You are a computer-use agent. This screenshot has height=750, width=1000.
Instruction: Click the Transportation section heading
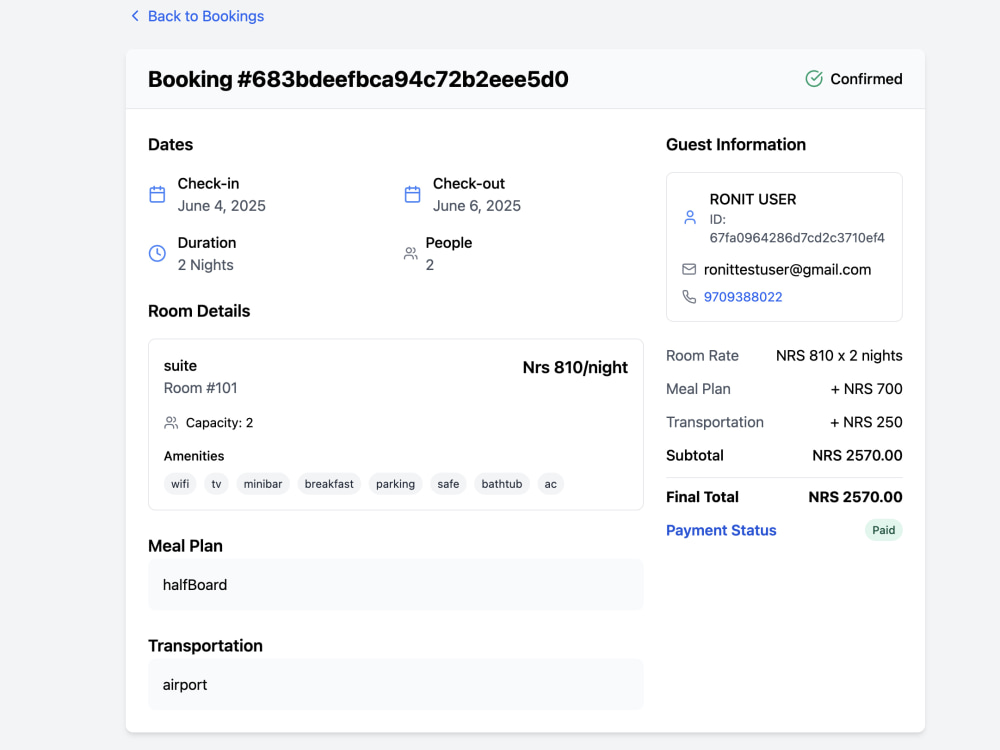click(205, 646)
